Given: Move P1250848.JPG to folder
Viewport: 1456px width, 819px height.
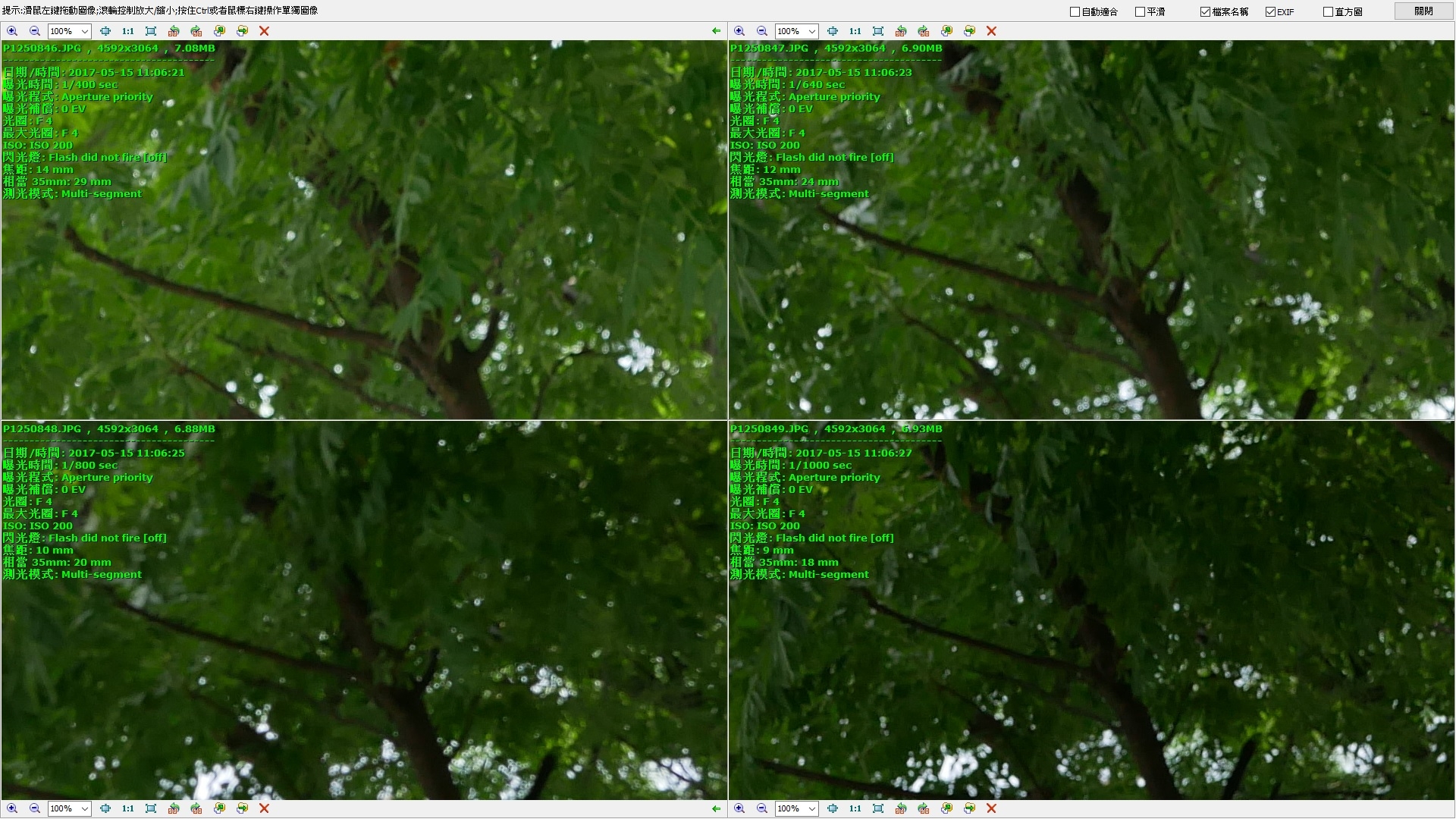Looking at the screenshot, I should tap(242, 808).
